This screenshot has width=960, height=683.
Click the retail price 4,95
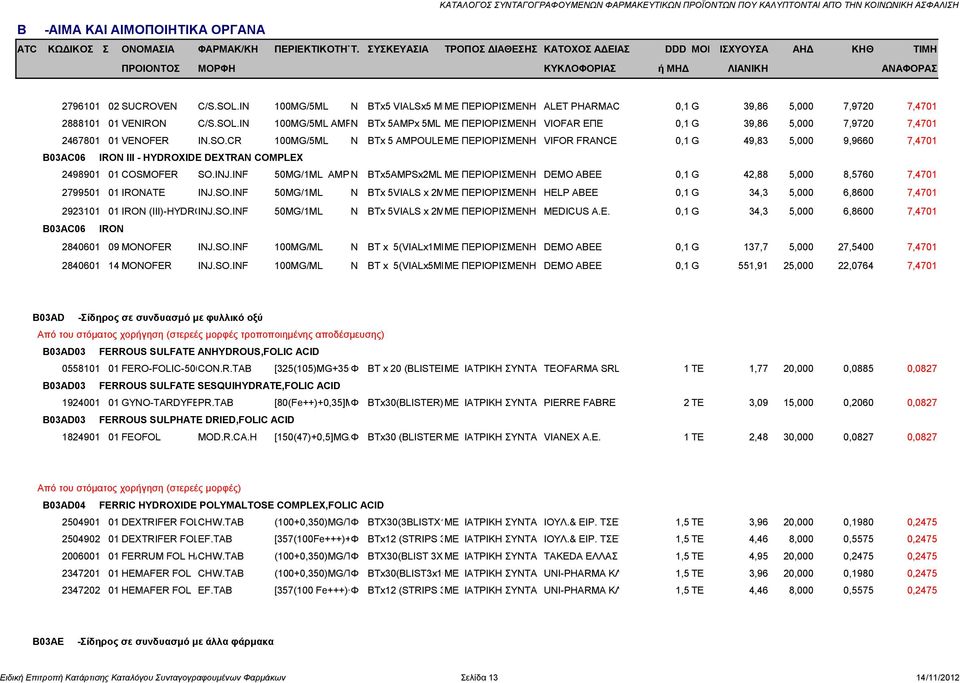tap(758, 557)
